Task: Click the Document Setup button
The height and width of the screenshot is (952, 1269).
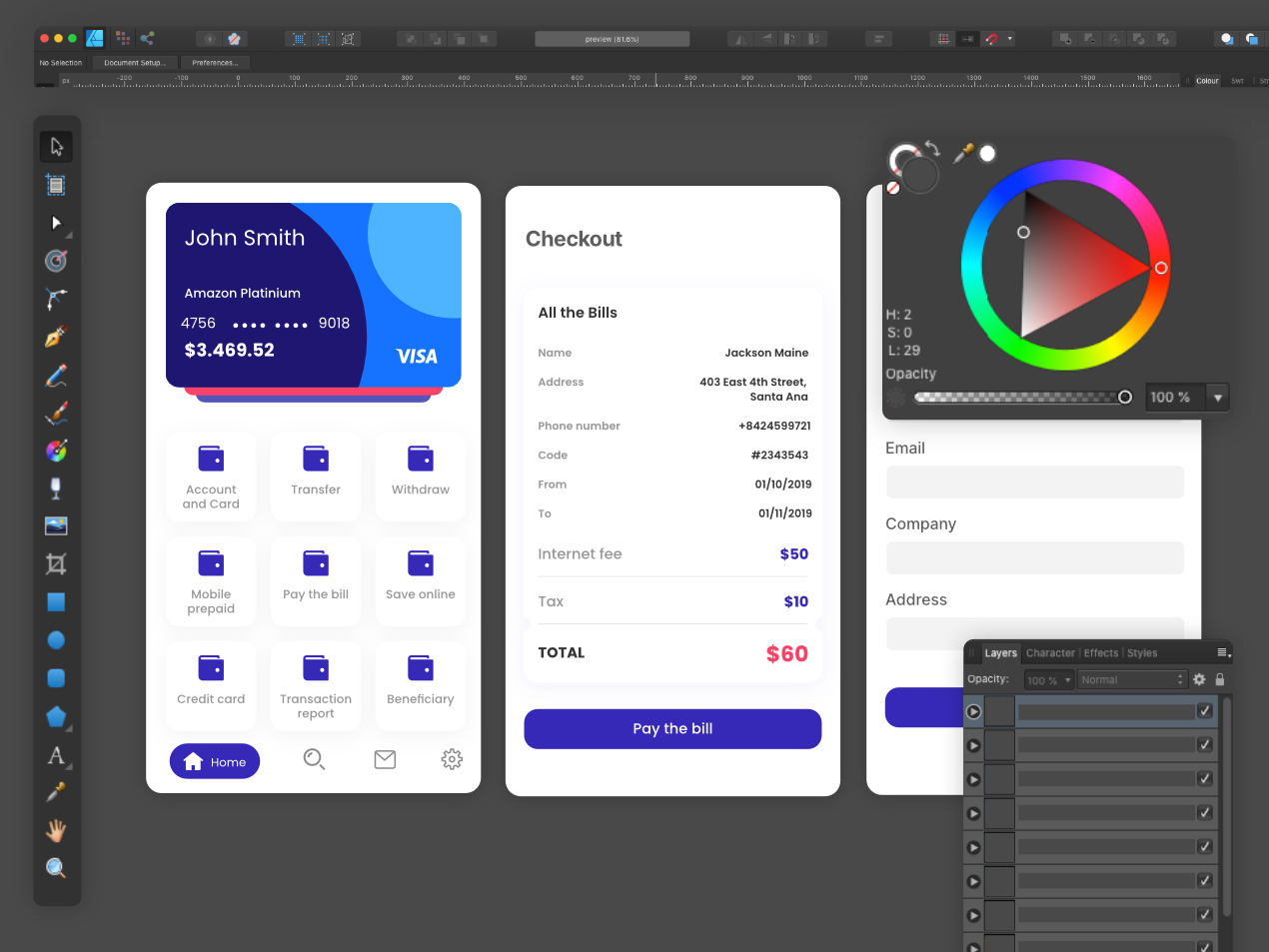Action: [x=135, y=63]
